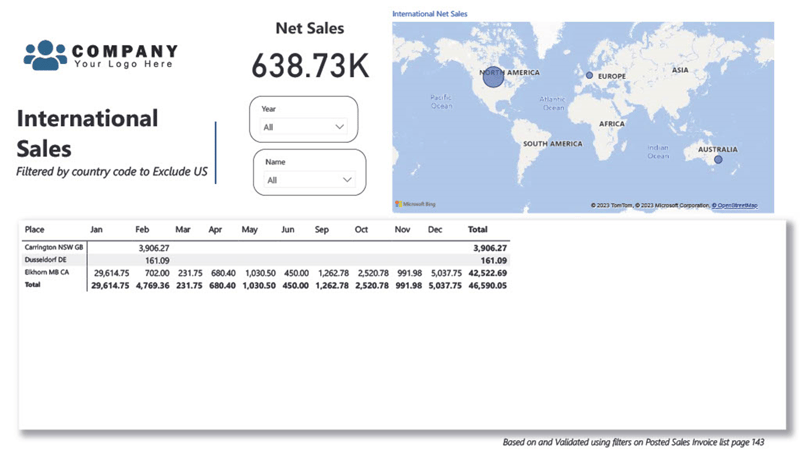This screenshot has height=456, width=800.
Task: Sort by the Place column header
Action: 35,229
